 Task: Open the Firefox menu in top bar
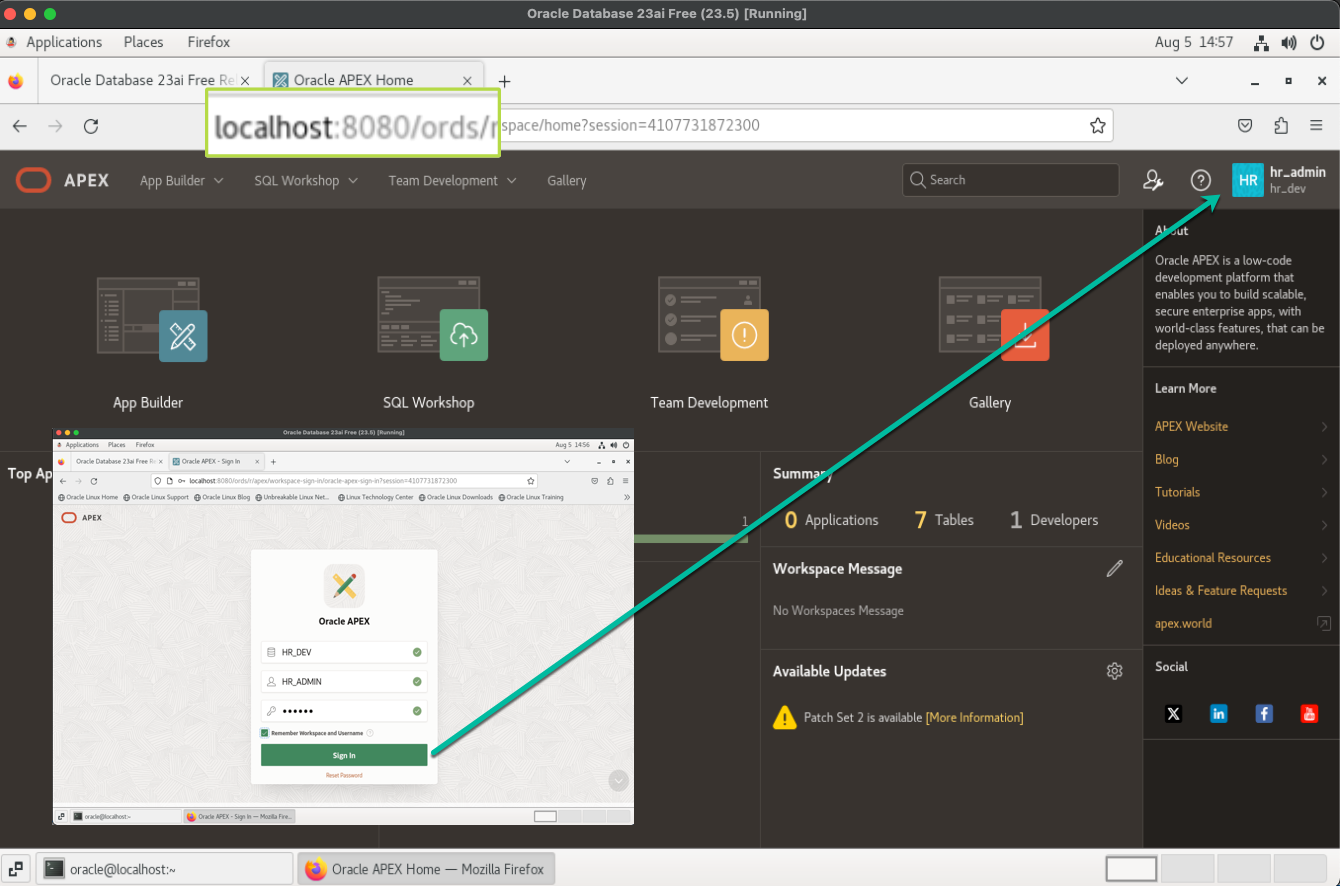click(209, 42)
